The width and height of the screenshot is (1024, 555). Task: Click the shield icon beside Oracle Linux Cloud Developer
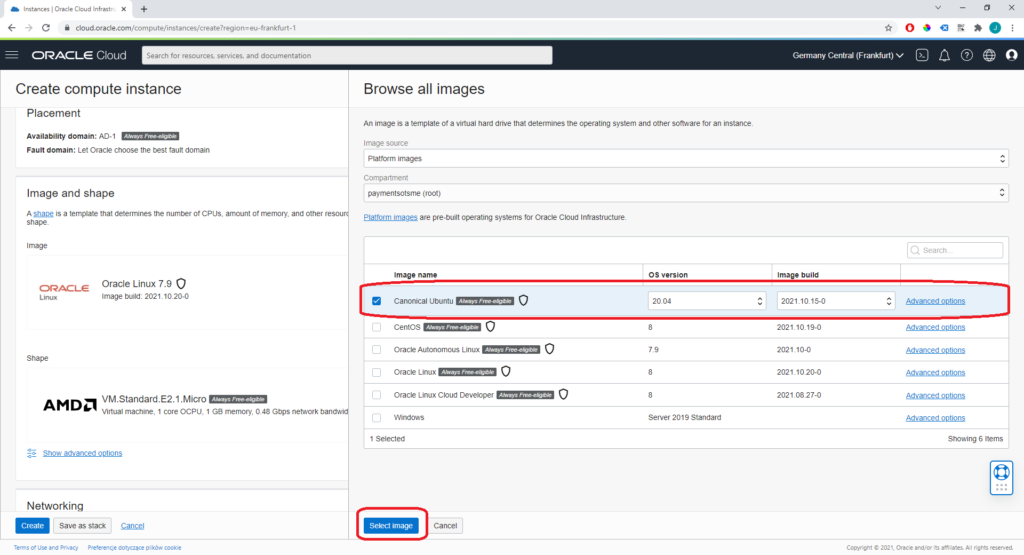click(x=563, y=394)
